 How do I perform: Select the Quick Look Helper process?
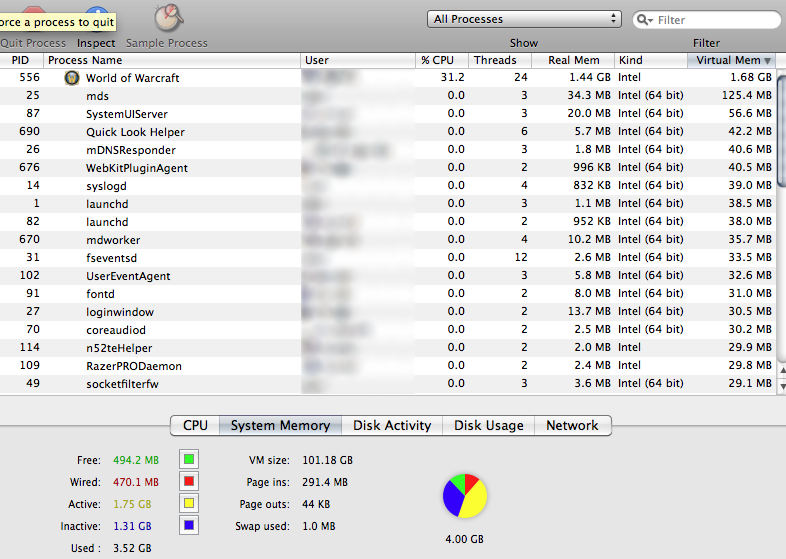[388, 132]
